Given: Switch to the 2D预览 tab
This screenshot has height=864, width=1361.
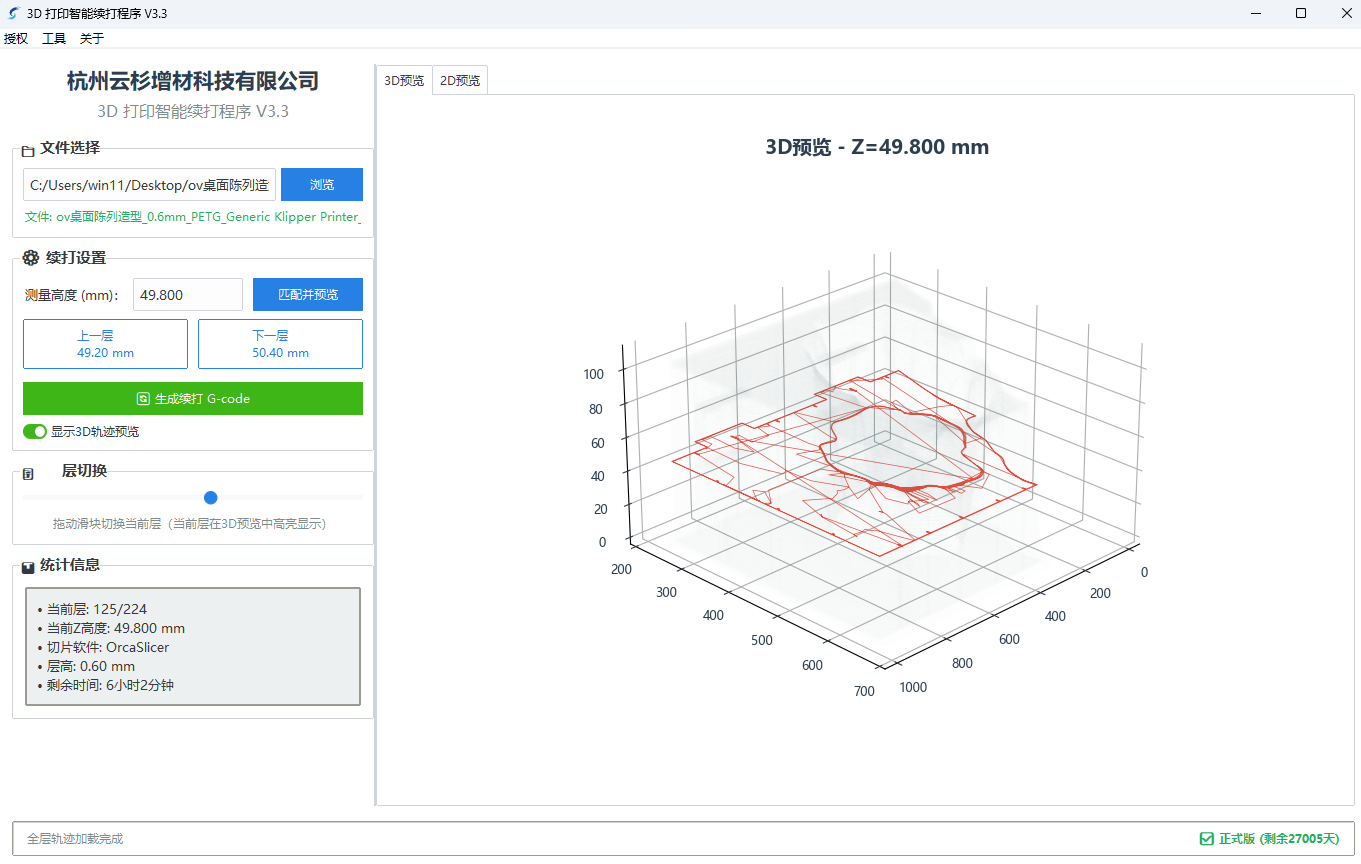Looking at the screenshot, I should tap(459, 79).
